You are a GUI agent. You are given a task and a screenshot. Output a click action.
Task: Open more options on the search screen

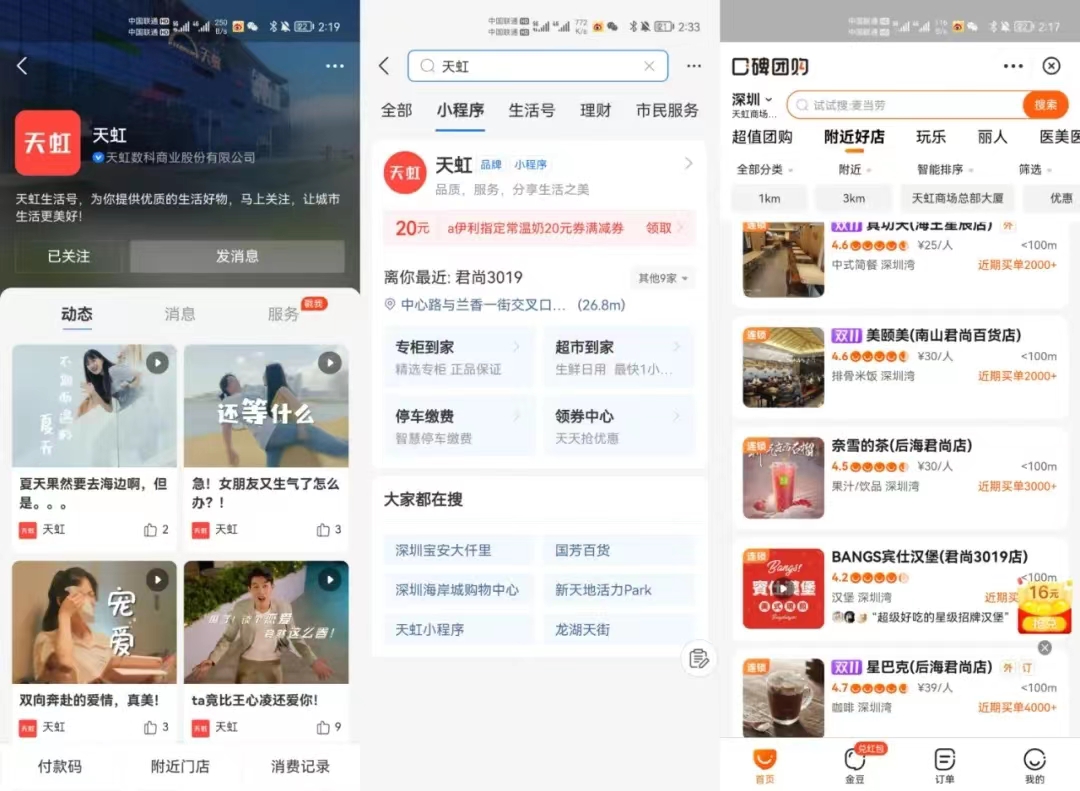pos(694,66)
